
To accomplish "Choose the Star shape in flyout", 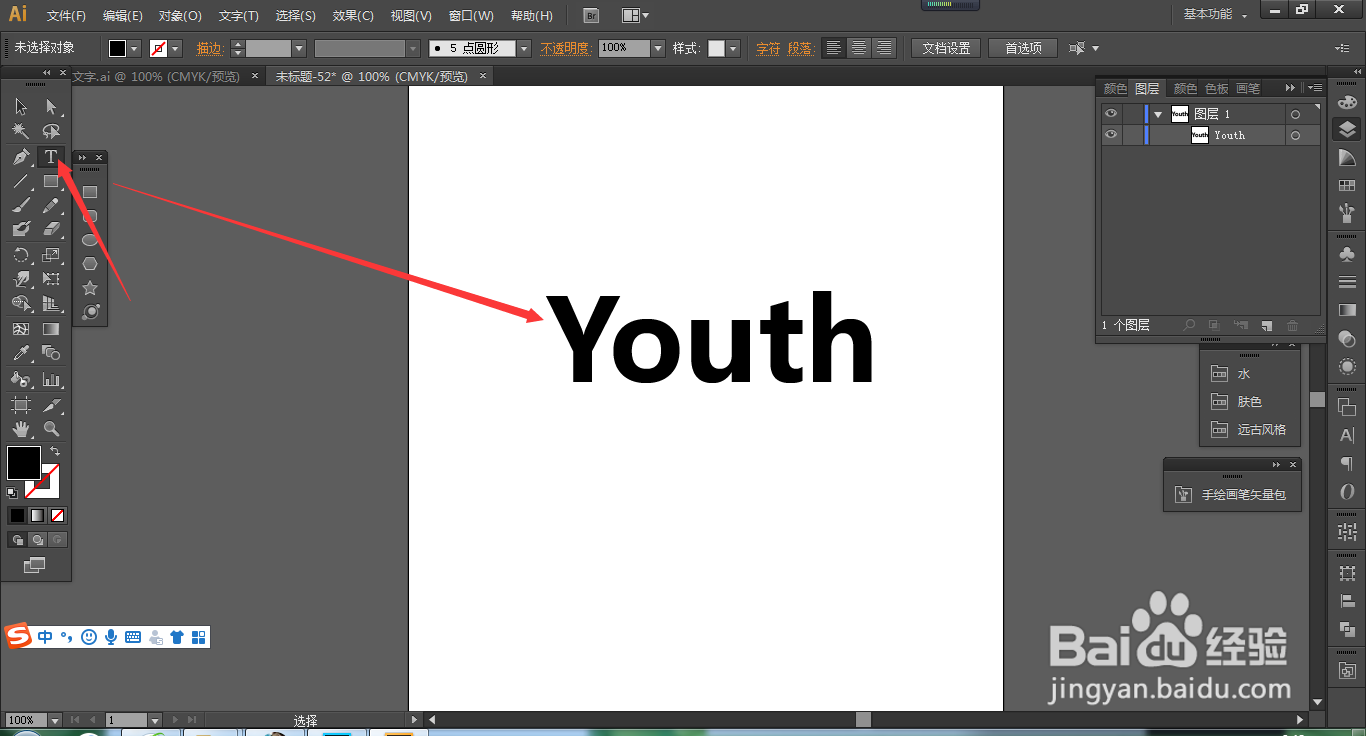I will (x=90, y=288).
